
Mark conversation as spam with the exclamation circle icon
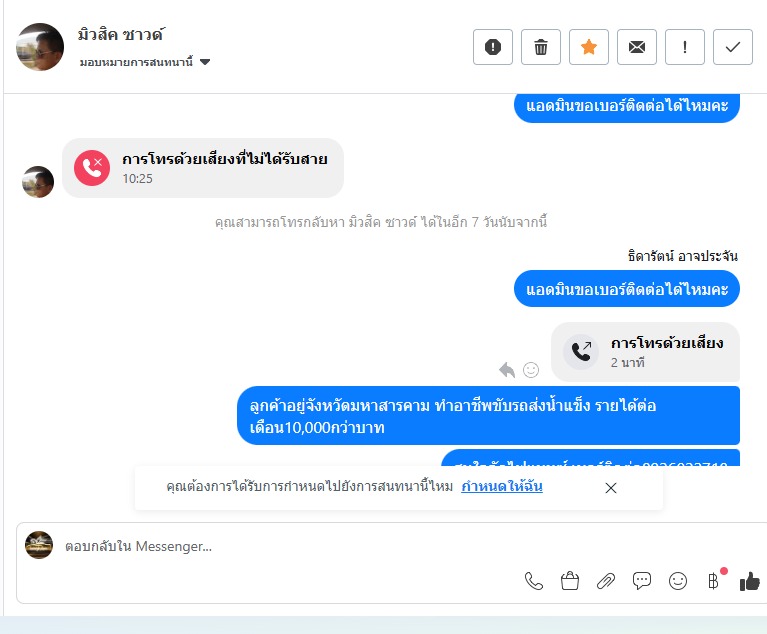point(493,47)
